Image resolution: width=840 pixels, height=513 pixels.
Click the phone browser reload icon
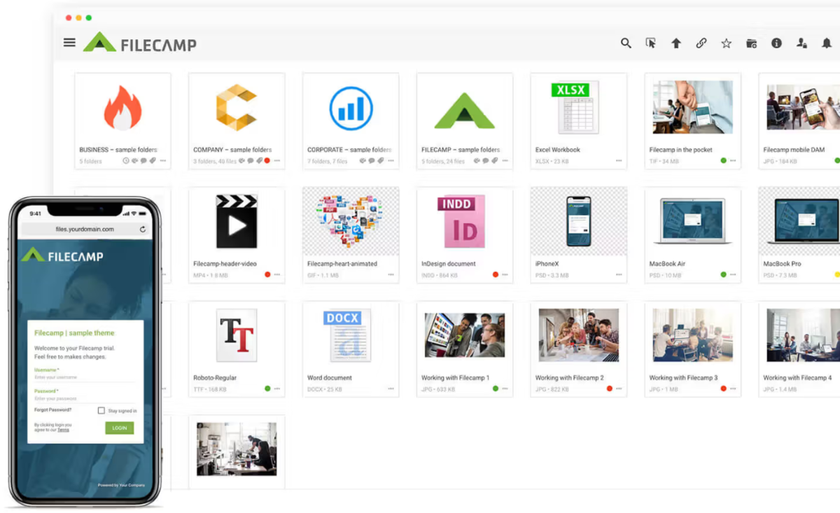pos(142,229)
